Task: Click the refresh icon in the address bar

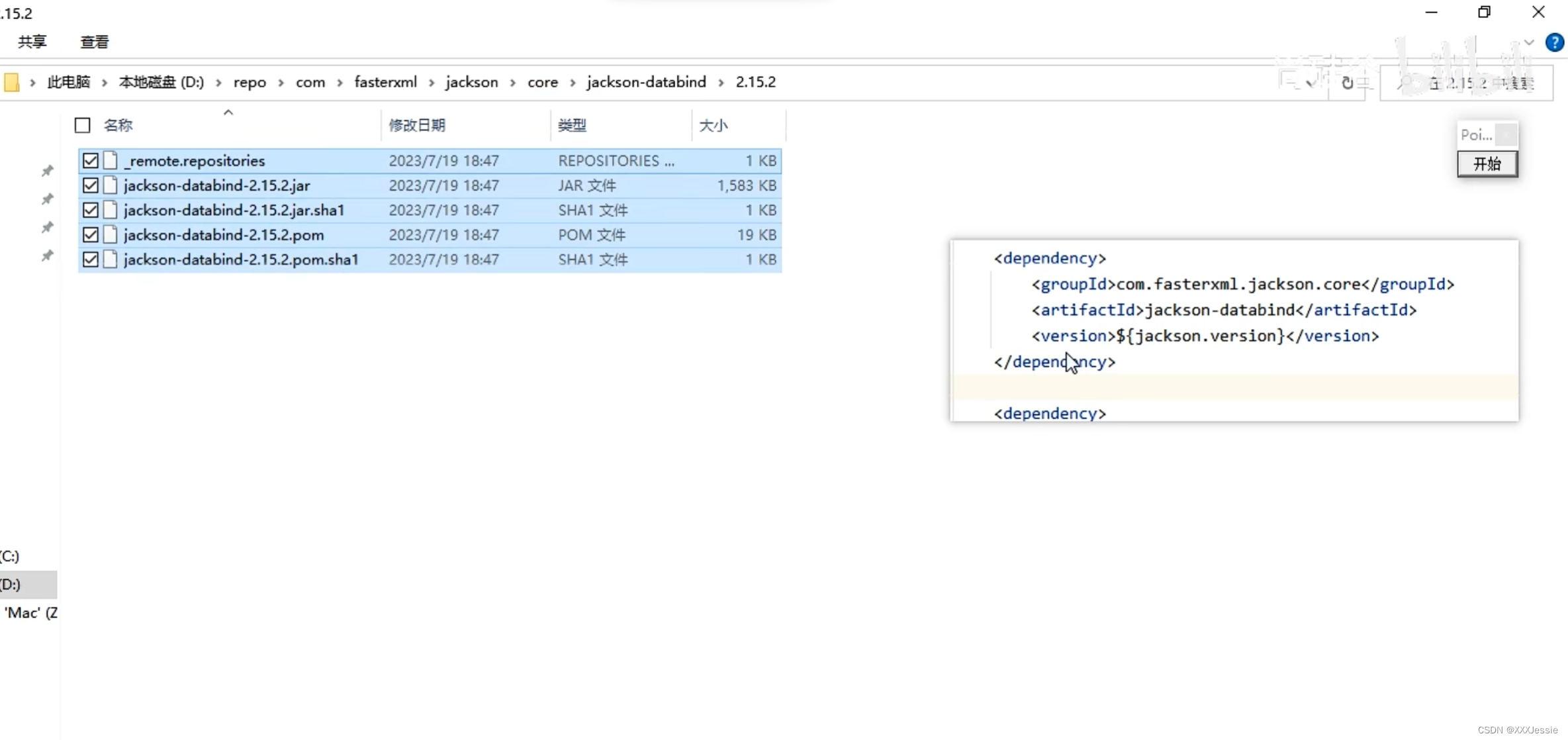Action: click(1347, 83)
